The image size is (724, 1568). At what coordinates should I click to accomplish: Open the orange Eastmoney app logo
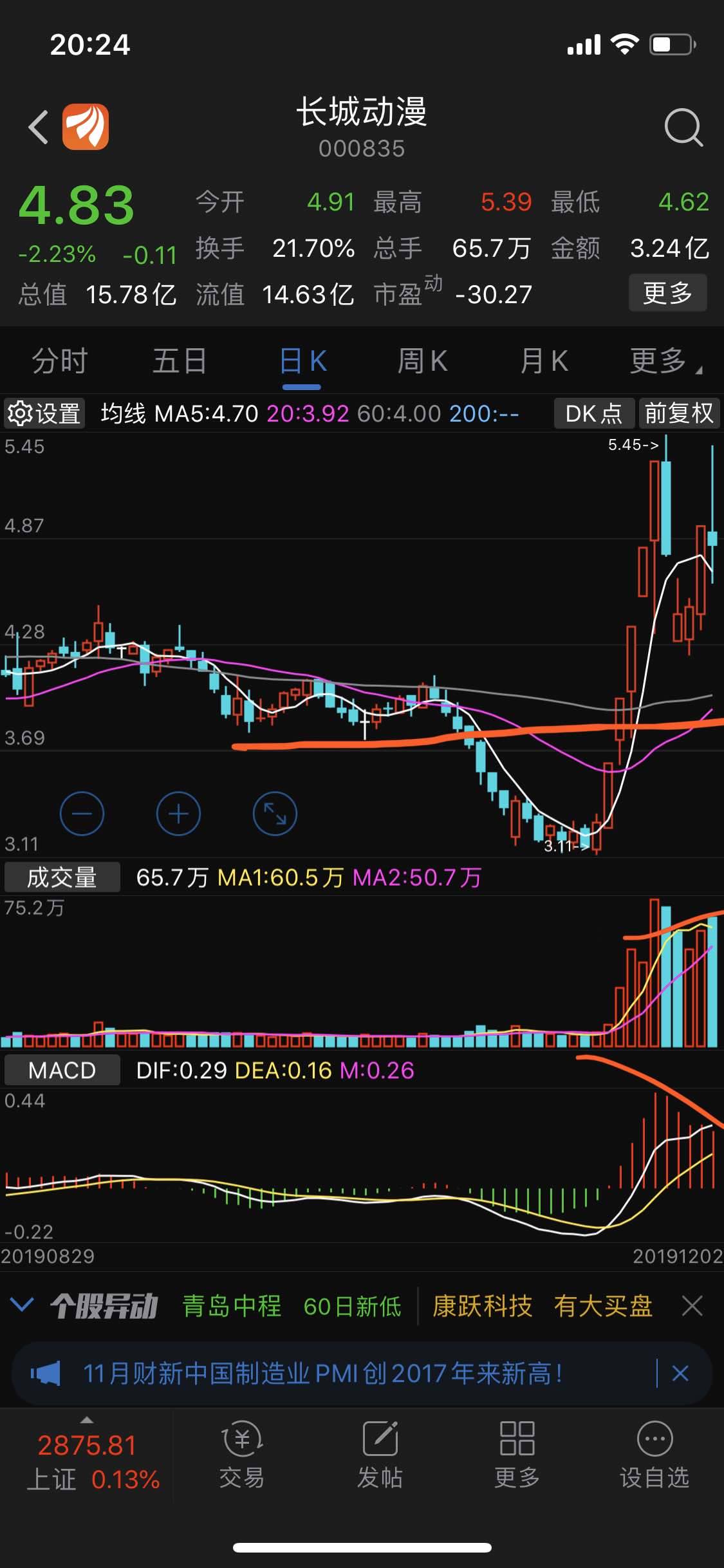point(85,126)
